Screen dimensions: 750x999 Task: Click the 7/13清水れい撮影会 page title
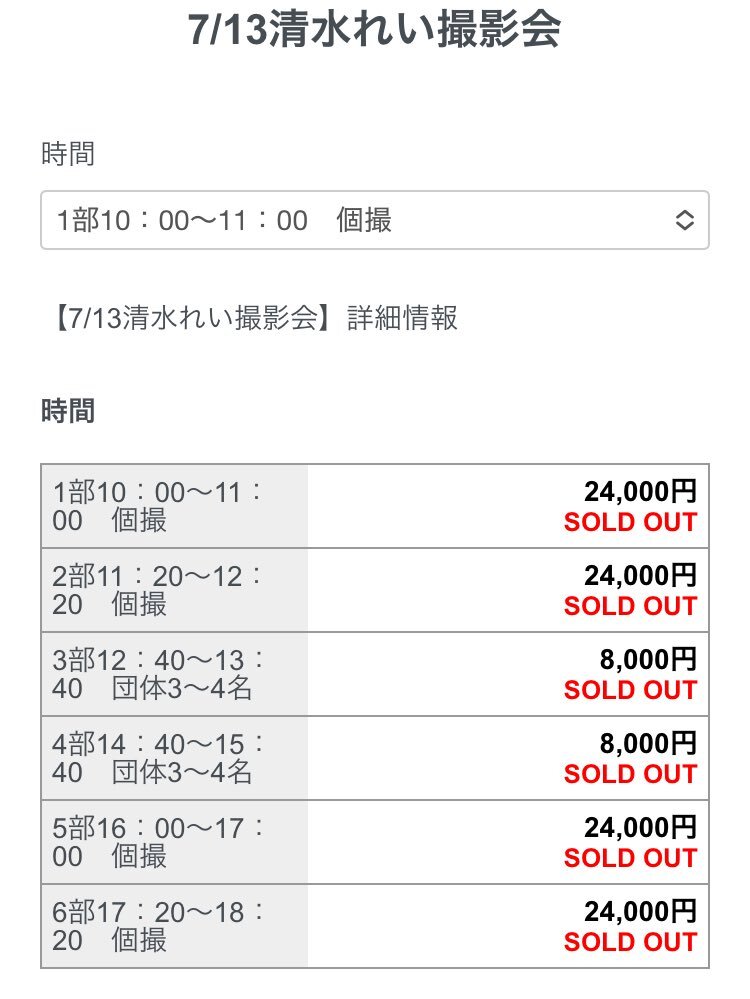pos(375,30)
